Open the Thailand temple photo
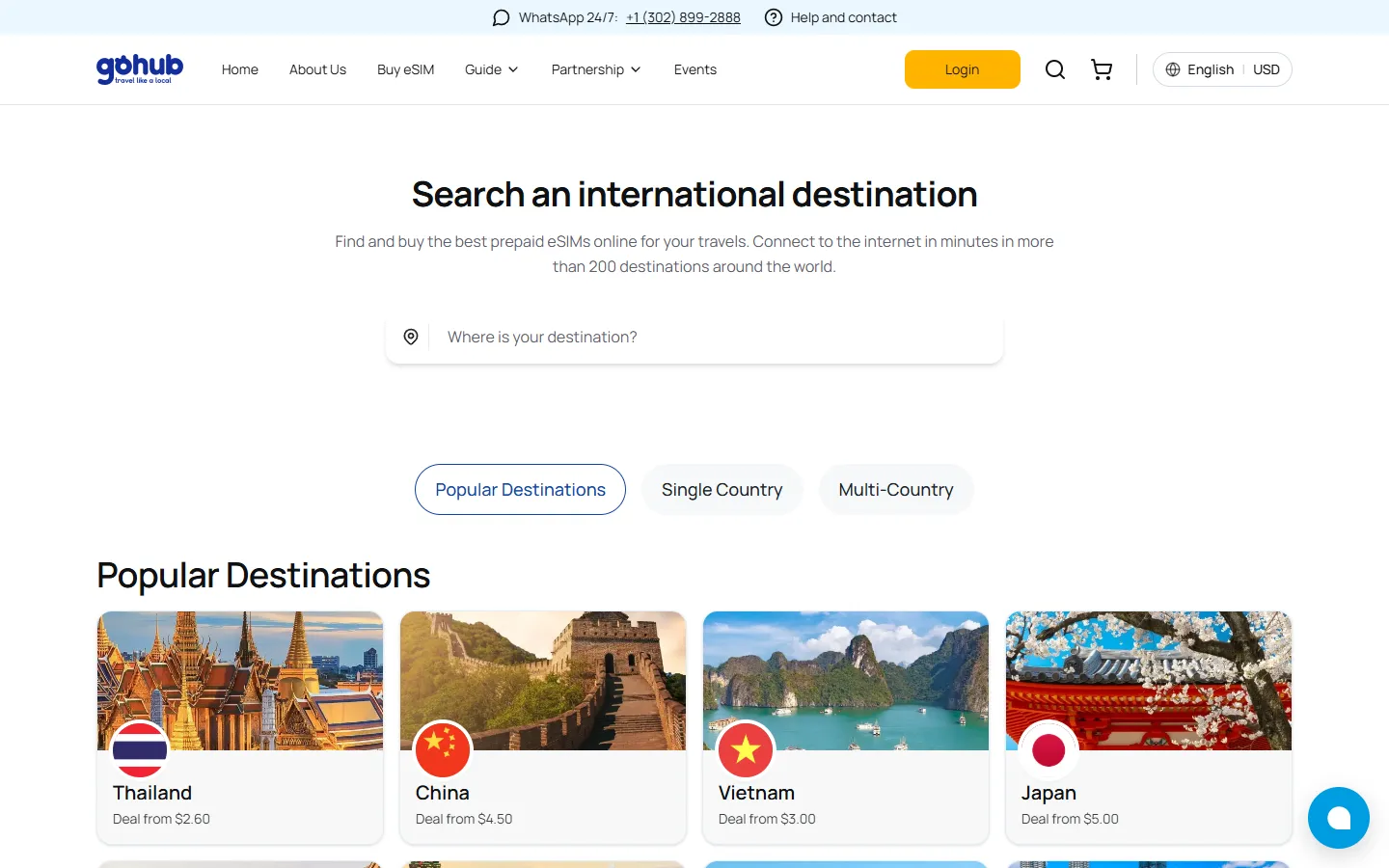Viewport: 1389px width, 868px height. (240, 681)
